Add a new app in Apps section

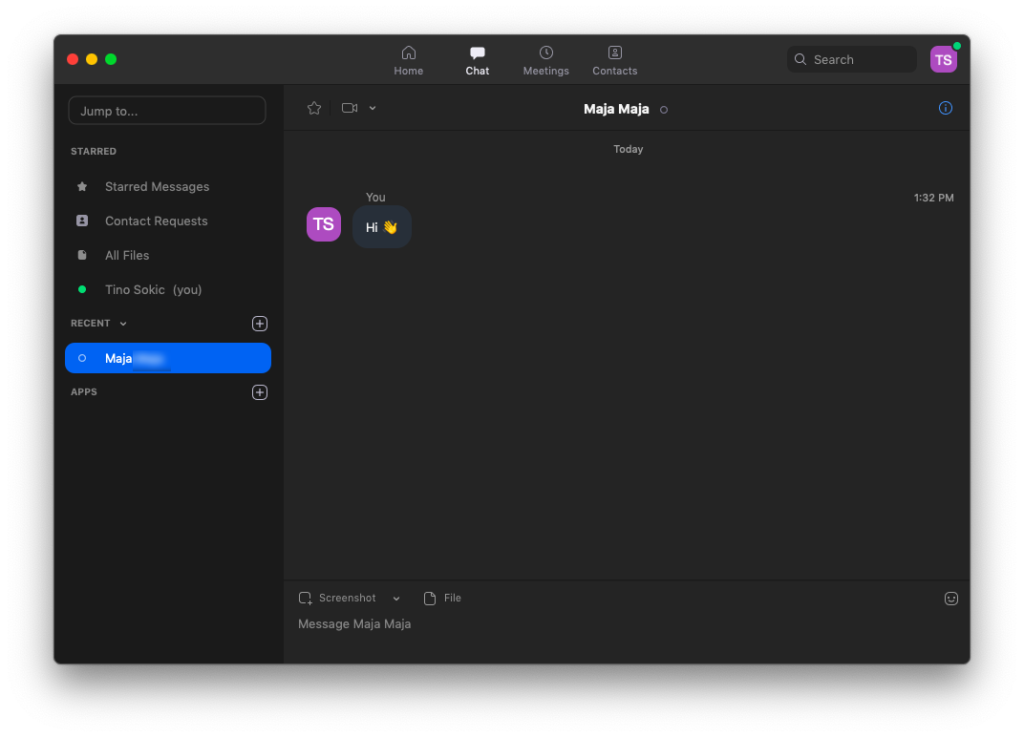[x=260, y=392]
